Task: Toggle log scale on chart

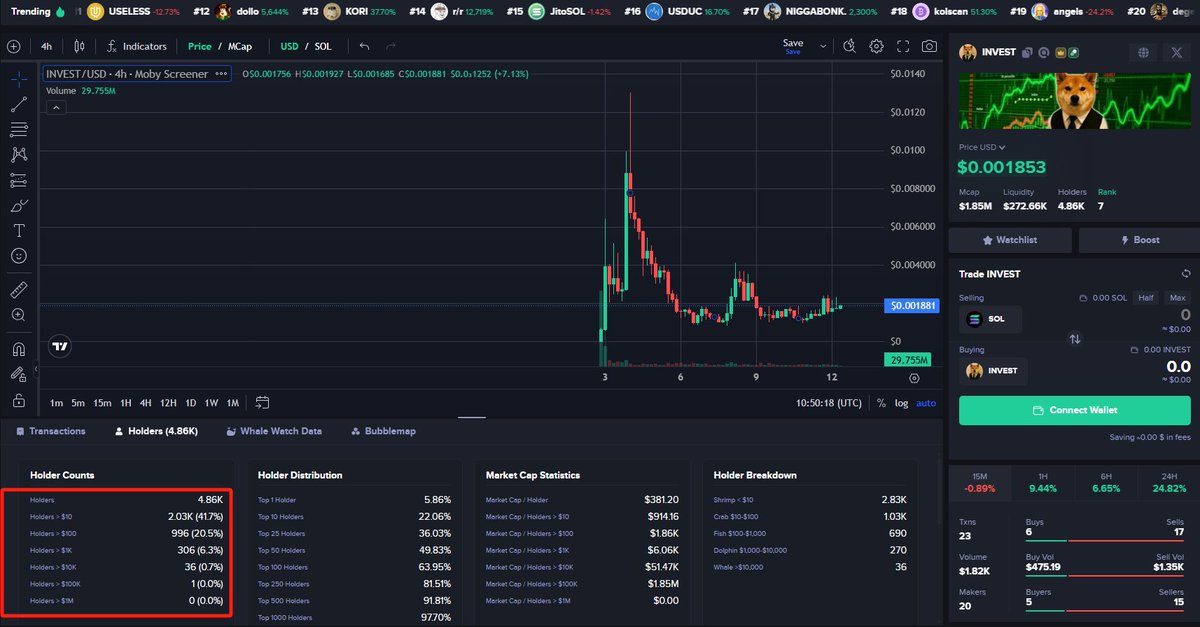Action: coord(901,403)
